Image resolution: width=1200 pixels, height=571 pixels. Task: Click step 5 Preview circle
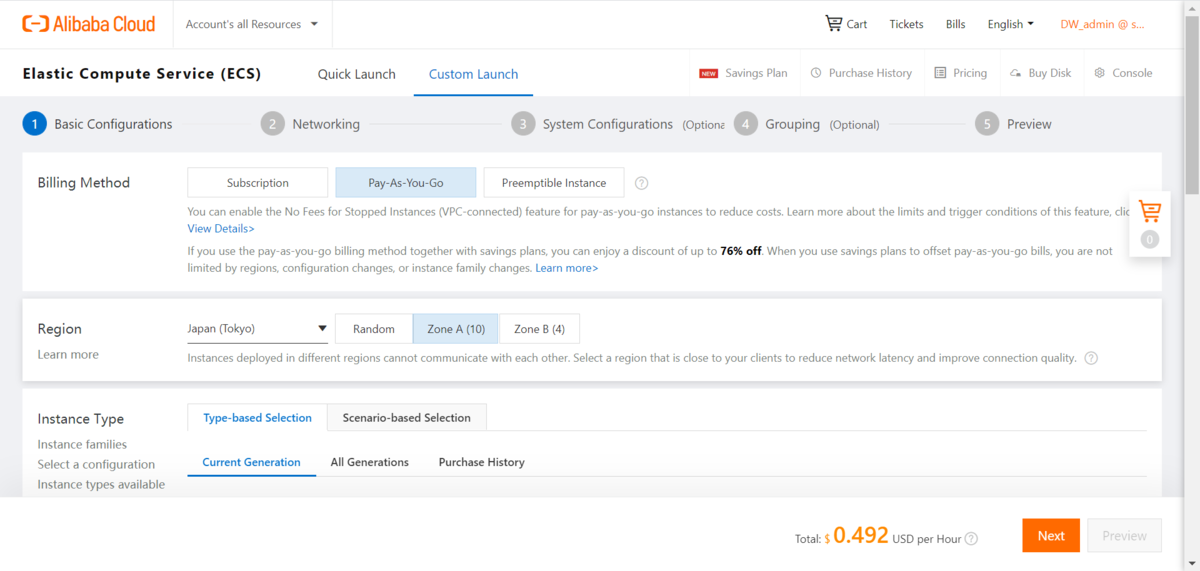point(987,124)
